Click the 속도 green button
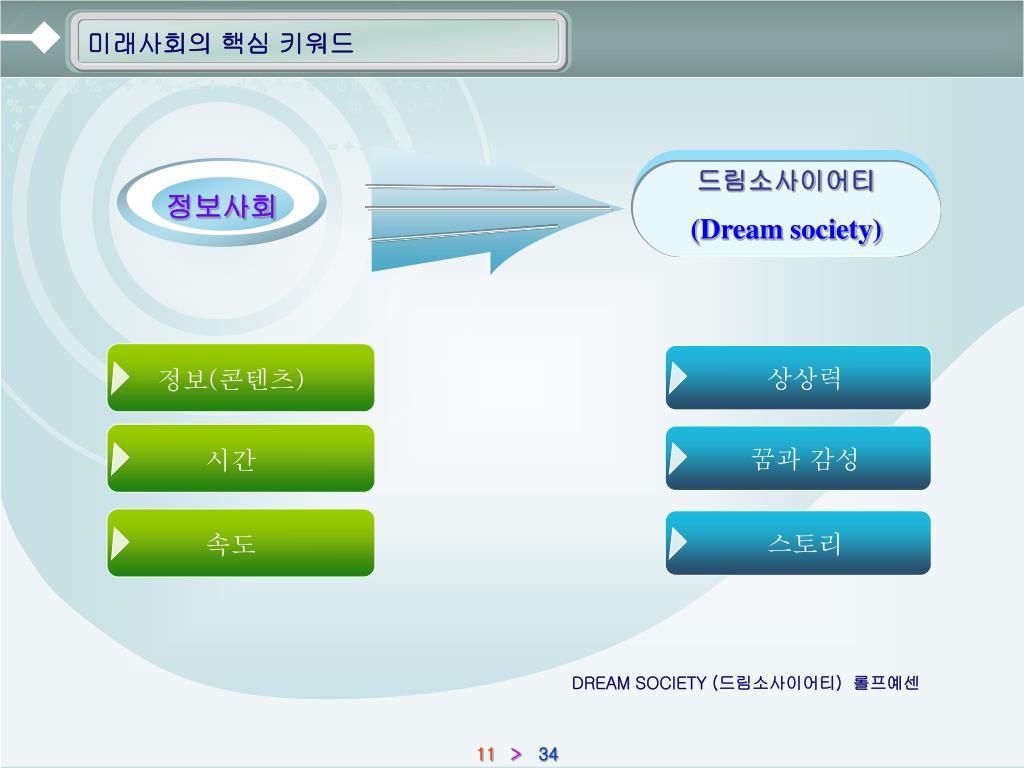The width and height of the screenshot is (1024, 768). coord(240,543)
